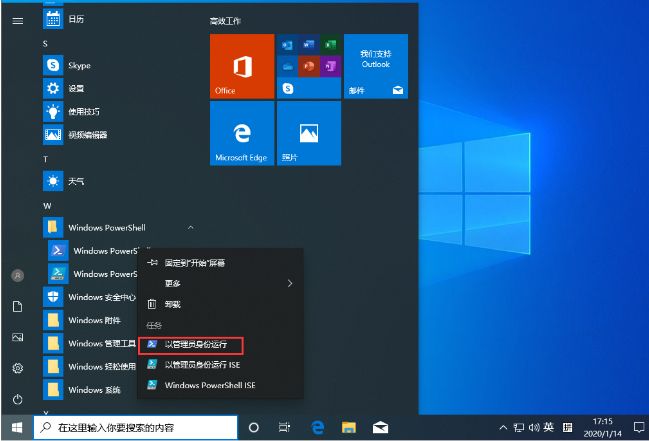Open the 照片 photos tile
This screenshot has width=649, height=441.
[309, 133]
